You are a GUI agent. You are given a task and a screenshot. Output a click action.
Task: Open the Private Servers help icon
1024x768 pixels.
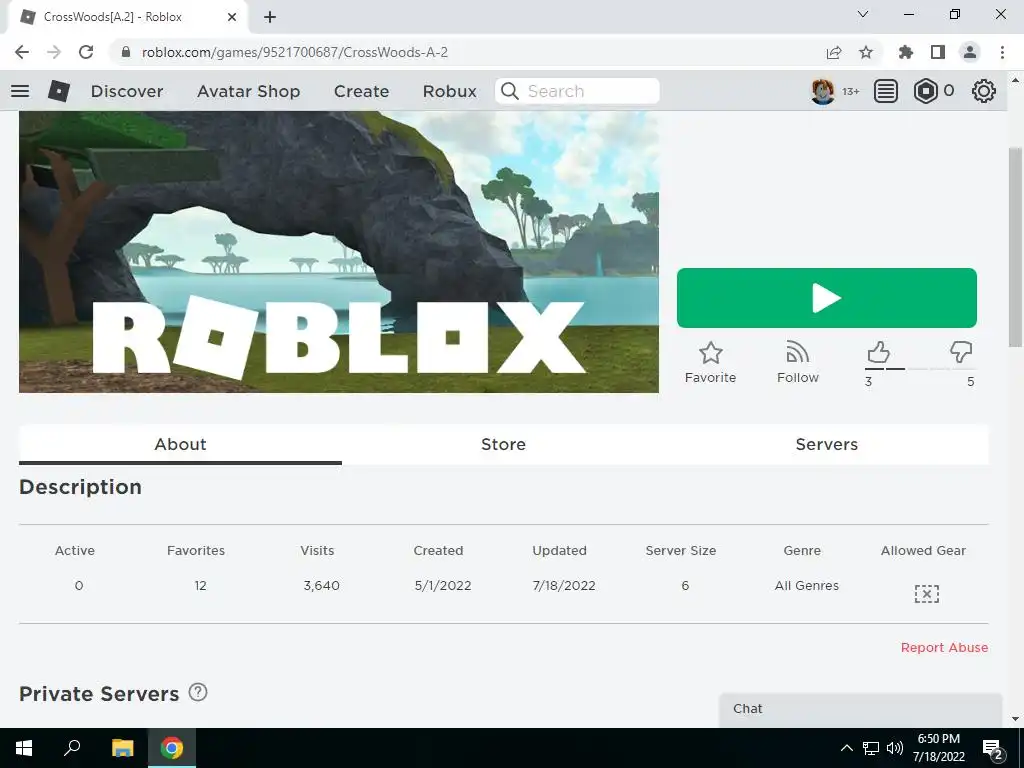pos(198,692)
